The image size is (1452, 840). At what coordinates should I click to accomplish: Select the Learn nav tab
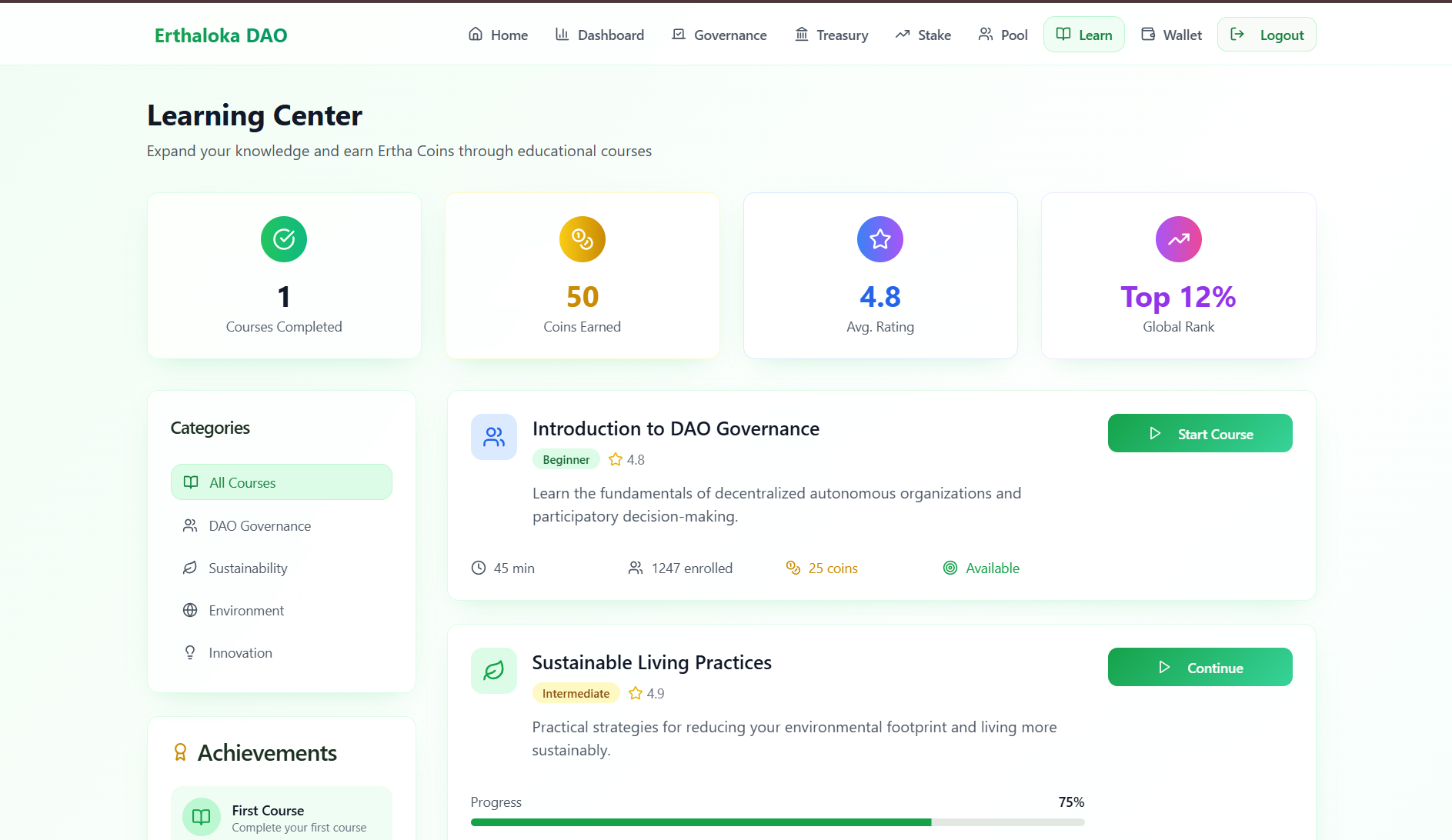tap(1083, 35)
